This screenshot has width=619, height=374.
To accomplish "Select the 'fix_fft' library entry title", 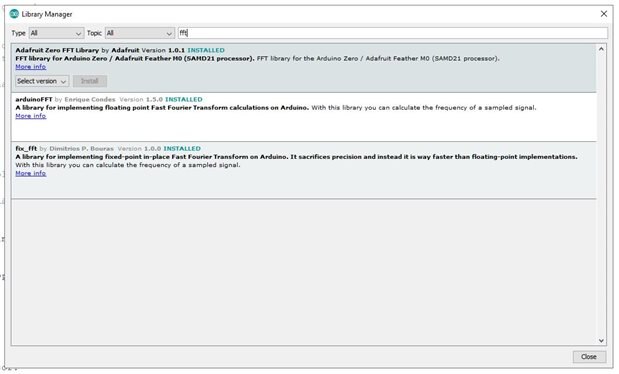I will (x=26, y=148).
